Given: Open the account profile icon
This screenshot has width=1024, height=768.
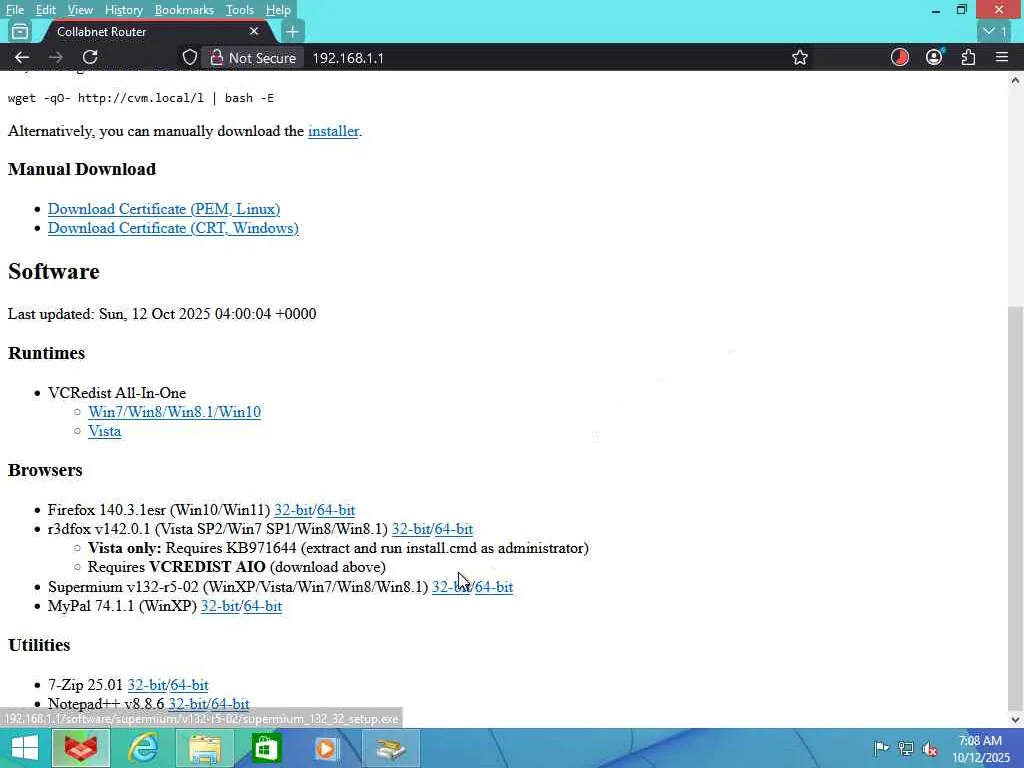Looking at the screenshot, I should tap(934, 57).
